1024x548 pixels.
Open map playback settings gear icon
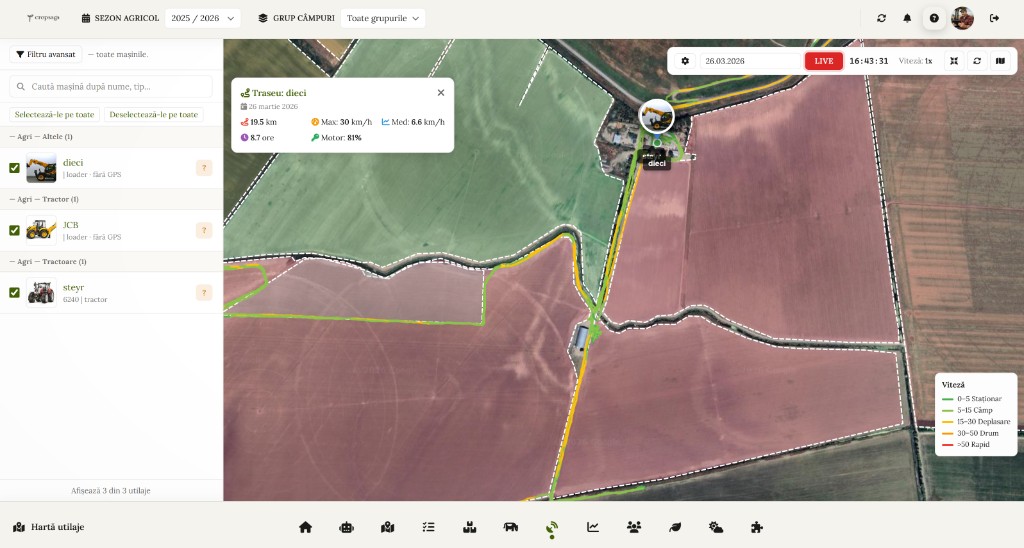pos(685,61)
